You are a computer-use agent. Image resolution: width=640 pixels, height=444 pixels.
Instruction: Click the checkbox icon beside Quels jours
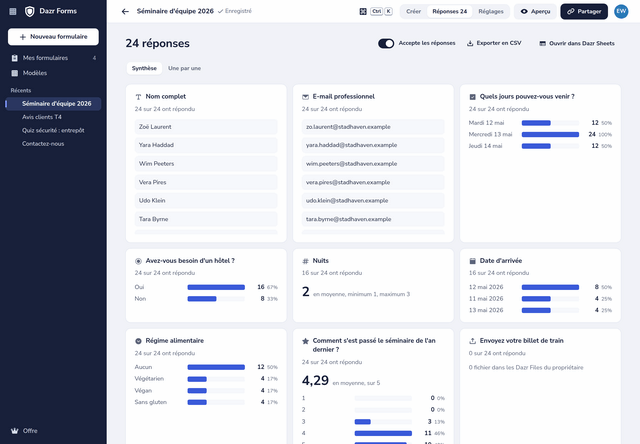[x=472, y=97]
